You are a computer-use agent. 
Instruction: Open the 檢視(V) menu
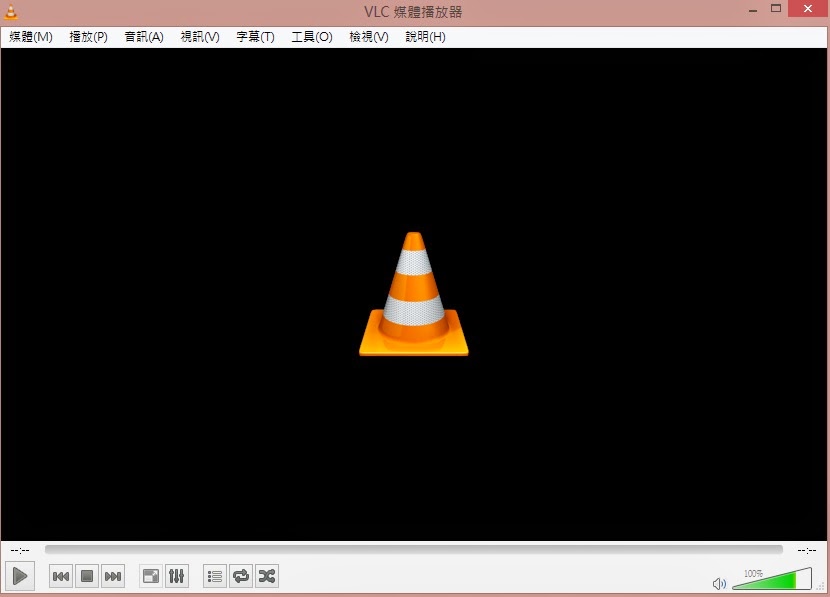pos(369,37)
